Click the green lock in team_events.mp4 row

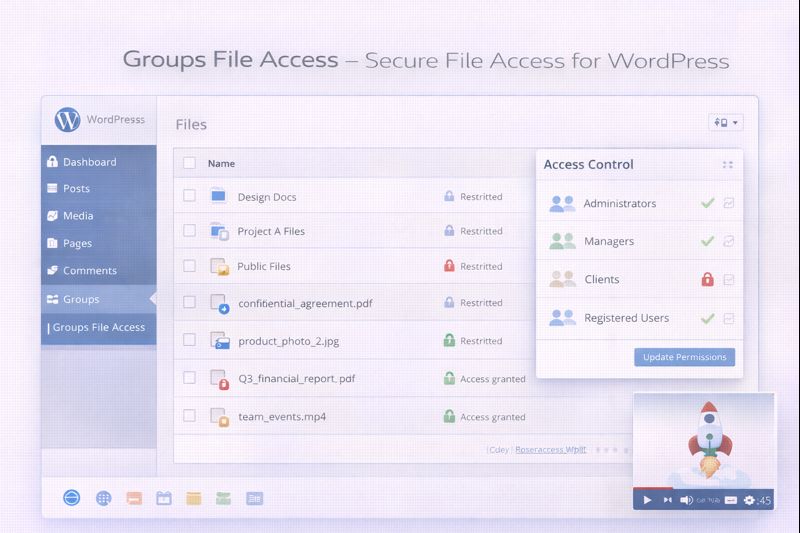point(449,416)
